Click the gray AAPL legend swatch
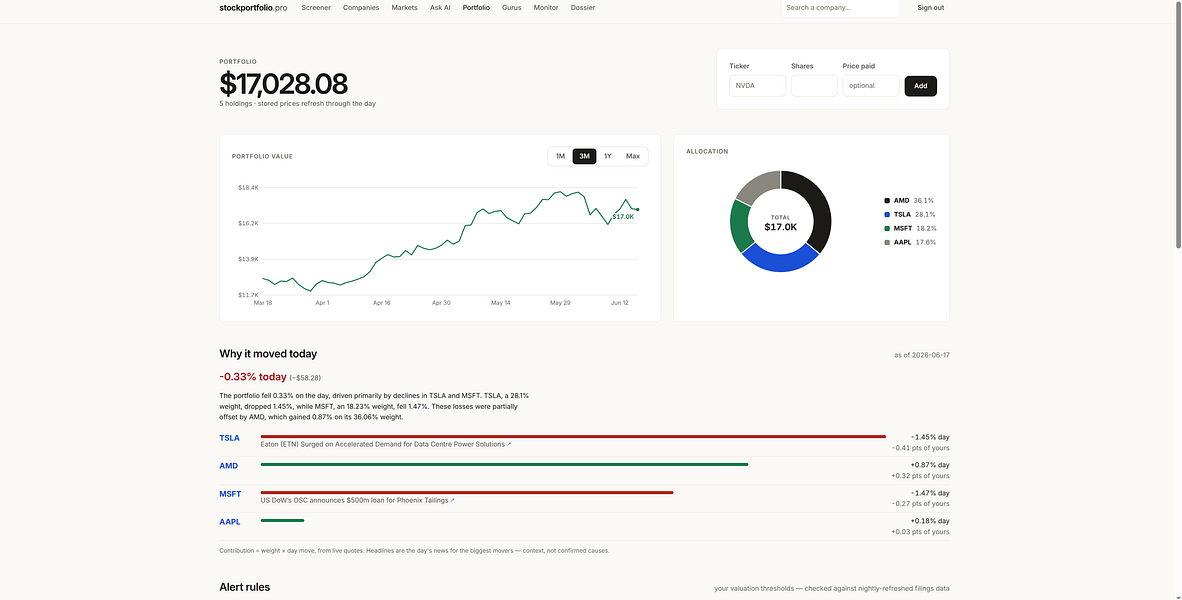Screen dimensions: 1182x600 (x=886, y=242)
